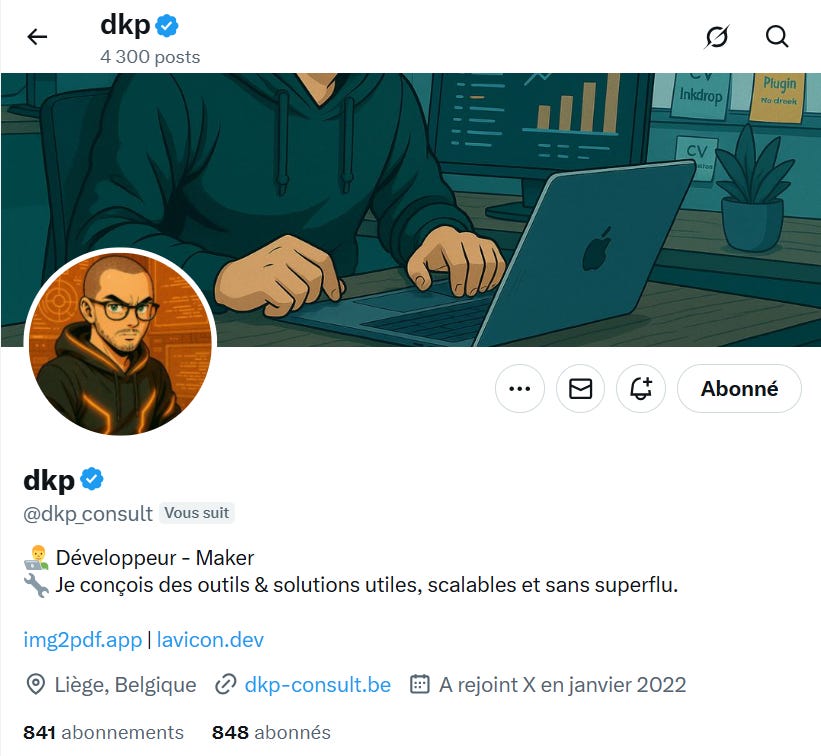Click the link chain icon beside website

pyautogui.click(x=226, y=685)
